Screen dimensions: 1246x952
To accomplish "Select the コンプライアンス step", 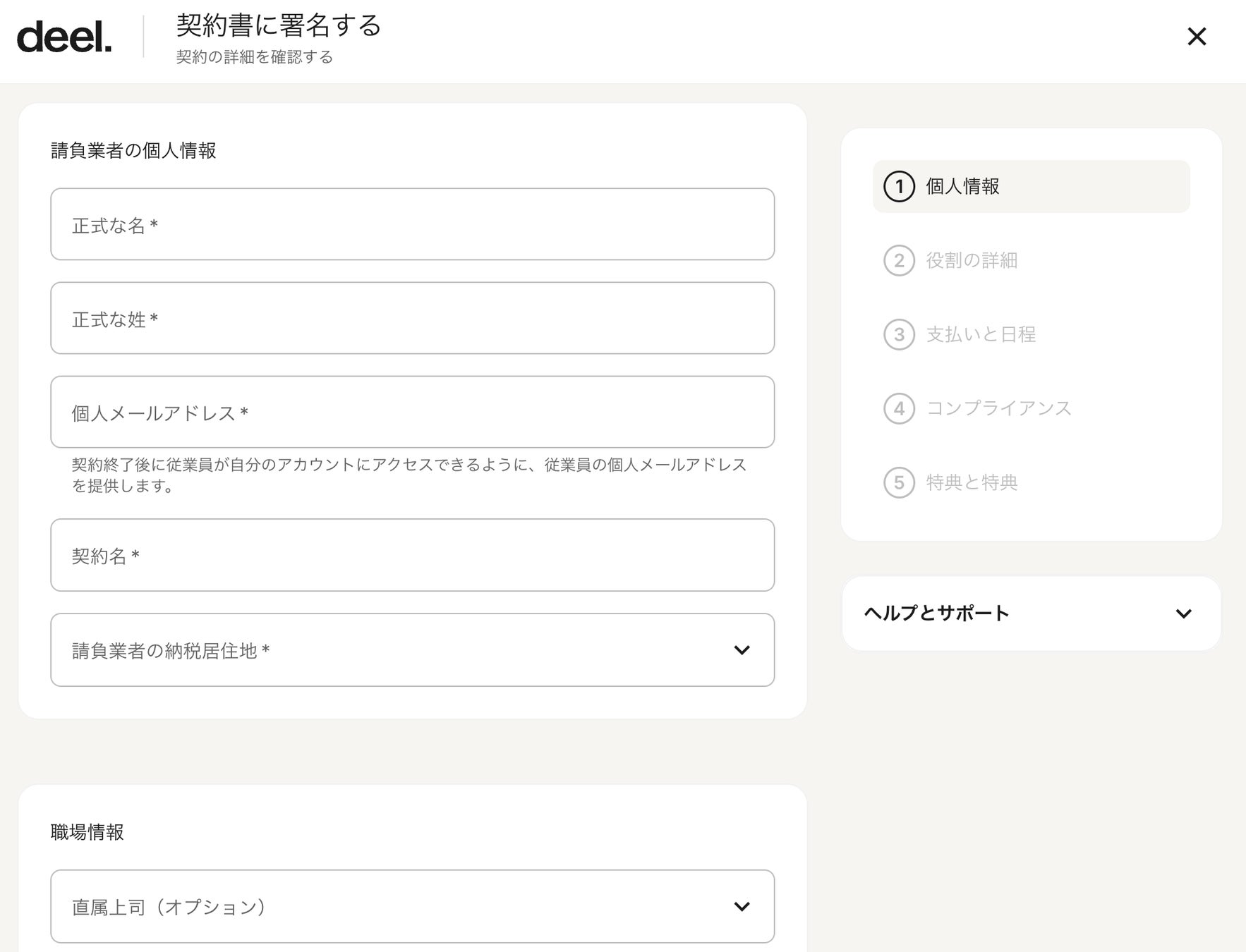I will click(998, 409).
